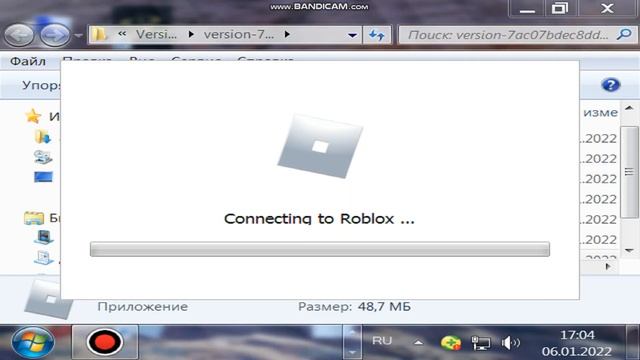640x360 pixels.
Task: Expand the arrow after 'Versi...' breadcrumb
Action: pyautogui.click(x=191, y=35)
